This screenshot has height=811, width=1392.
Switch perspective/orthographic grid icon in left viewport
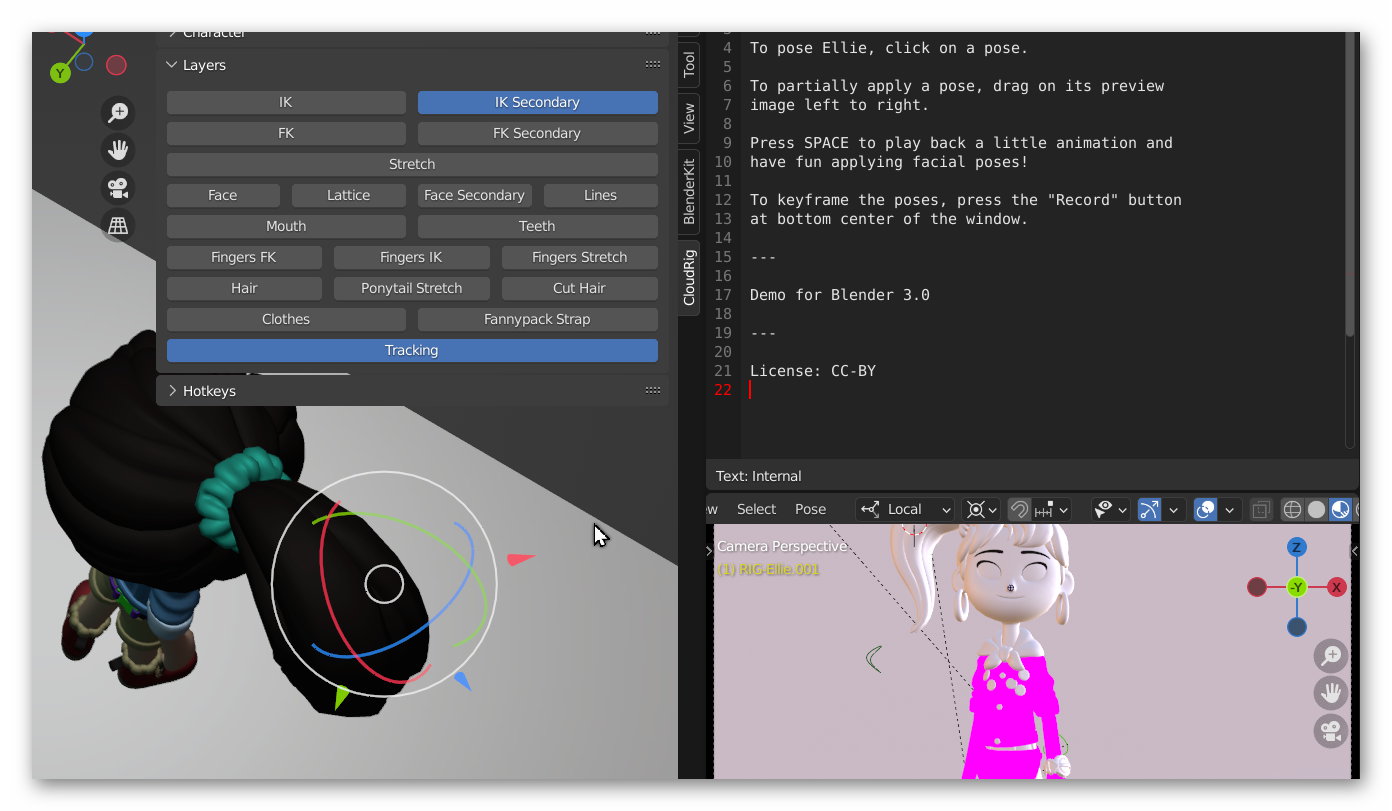pos(118,226)
